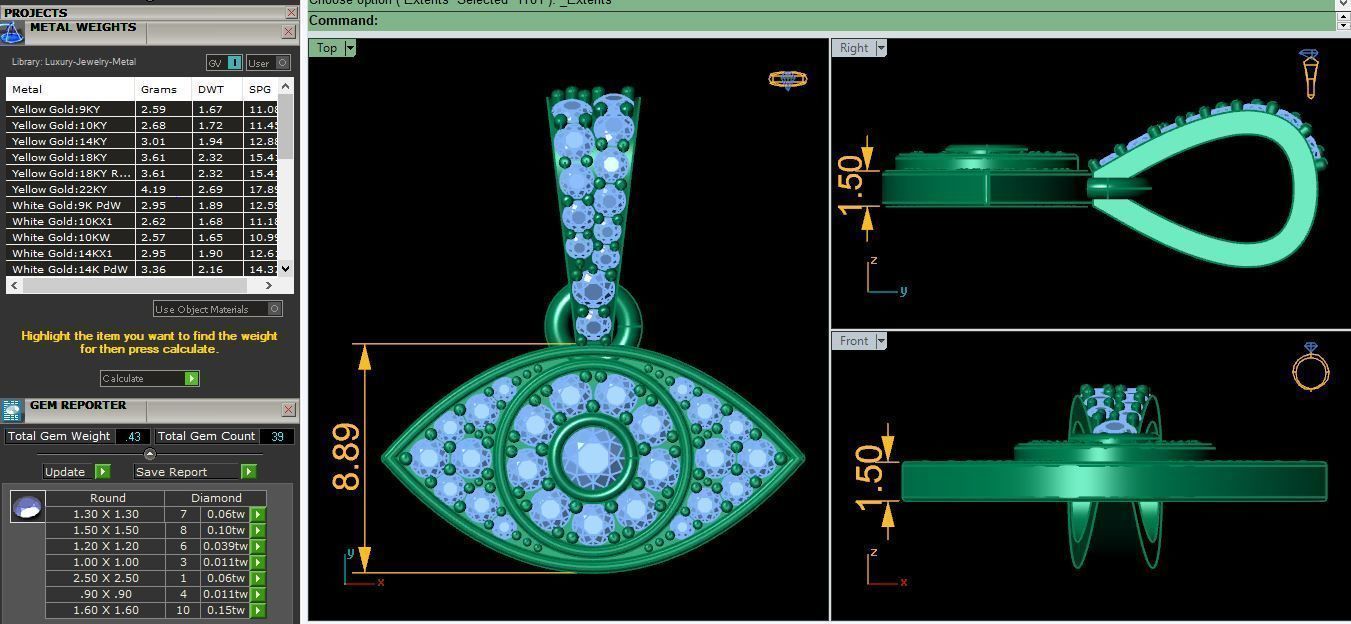Click the Calculate button green arrow
This screenshot has width=1351, height=624.
192,378
